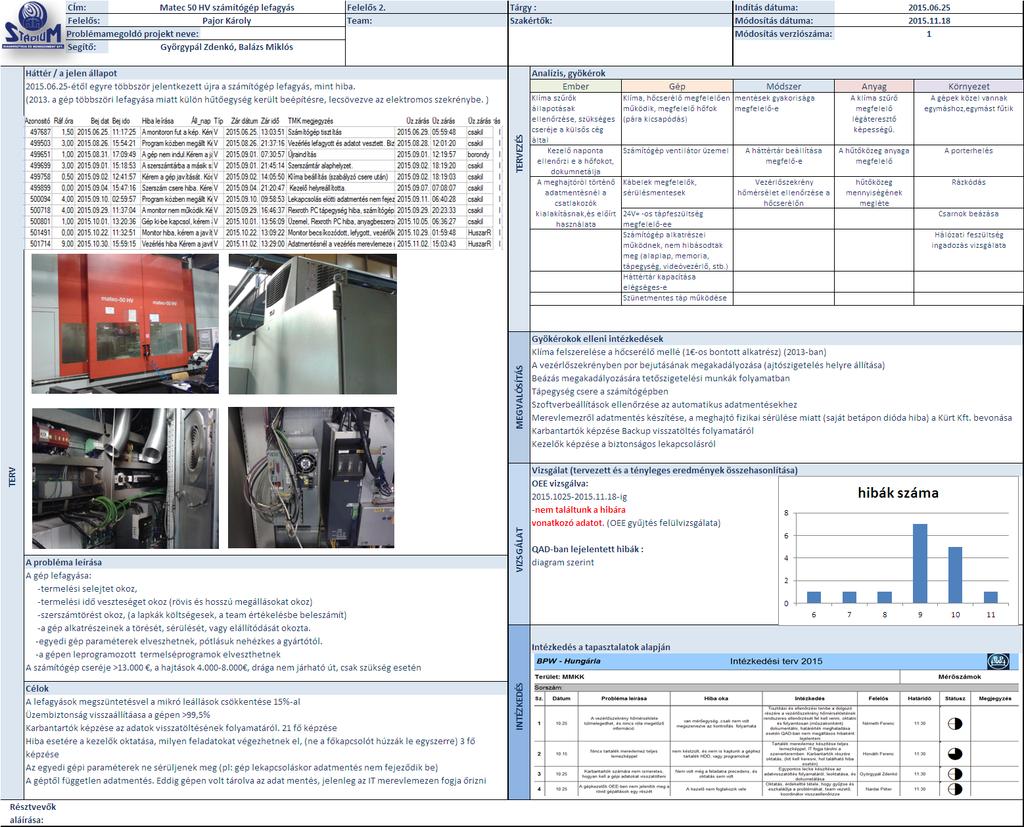
Task: Click the fault log row with ID 501714
Action: 263,244
